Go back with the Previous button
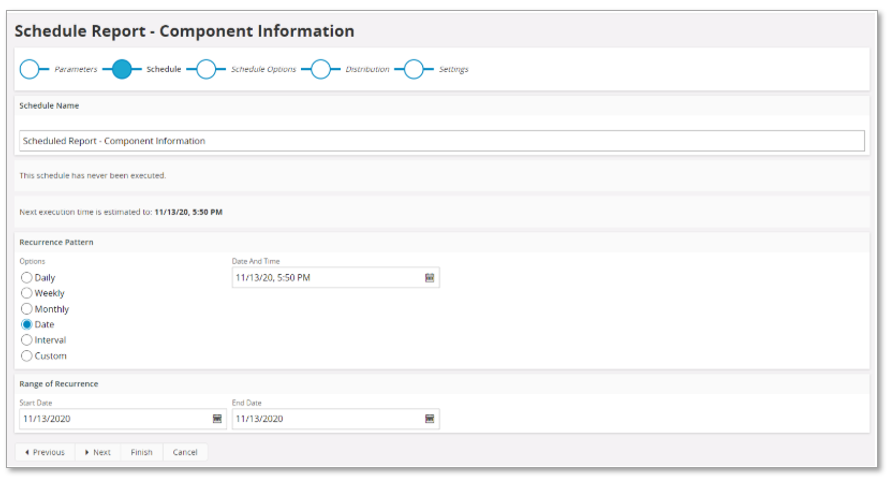 click(x=44, y=453)
